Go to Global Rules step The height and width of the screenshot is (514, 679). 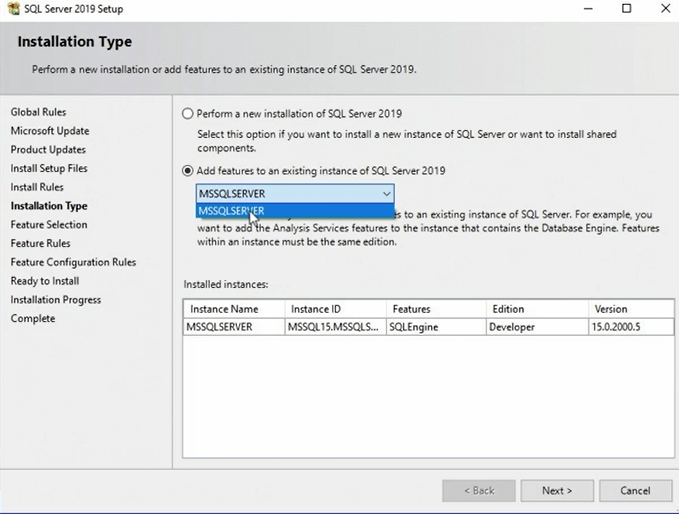click(x=38, y=112)
